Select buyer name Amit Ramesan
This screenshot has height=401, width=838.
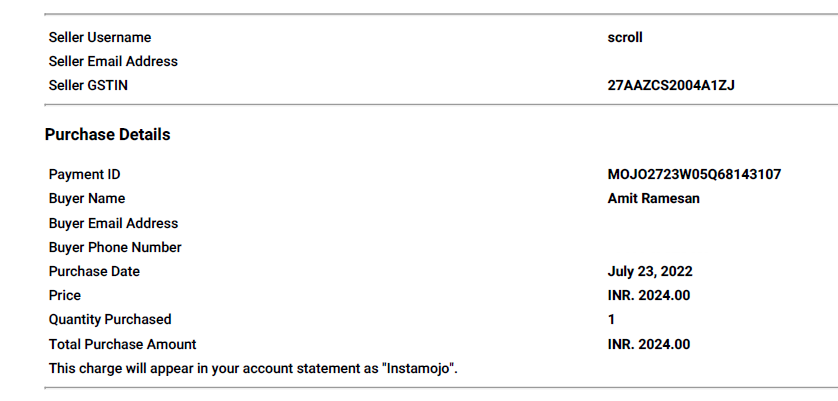[x=654, y=199]
